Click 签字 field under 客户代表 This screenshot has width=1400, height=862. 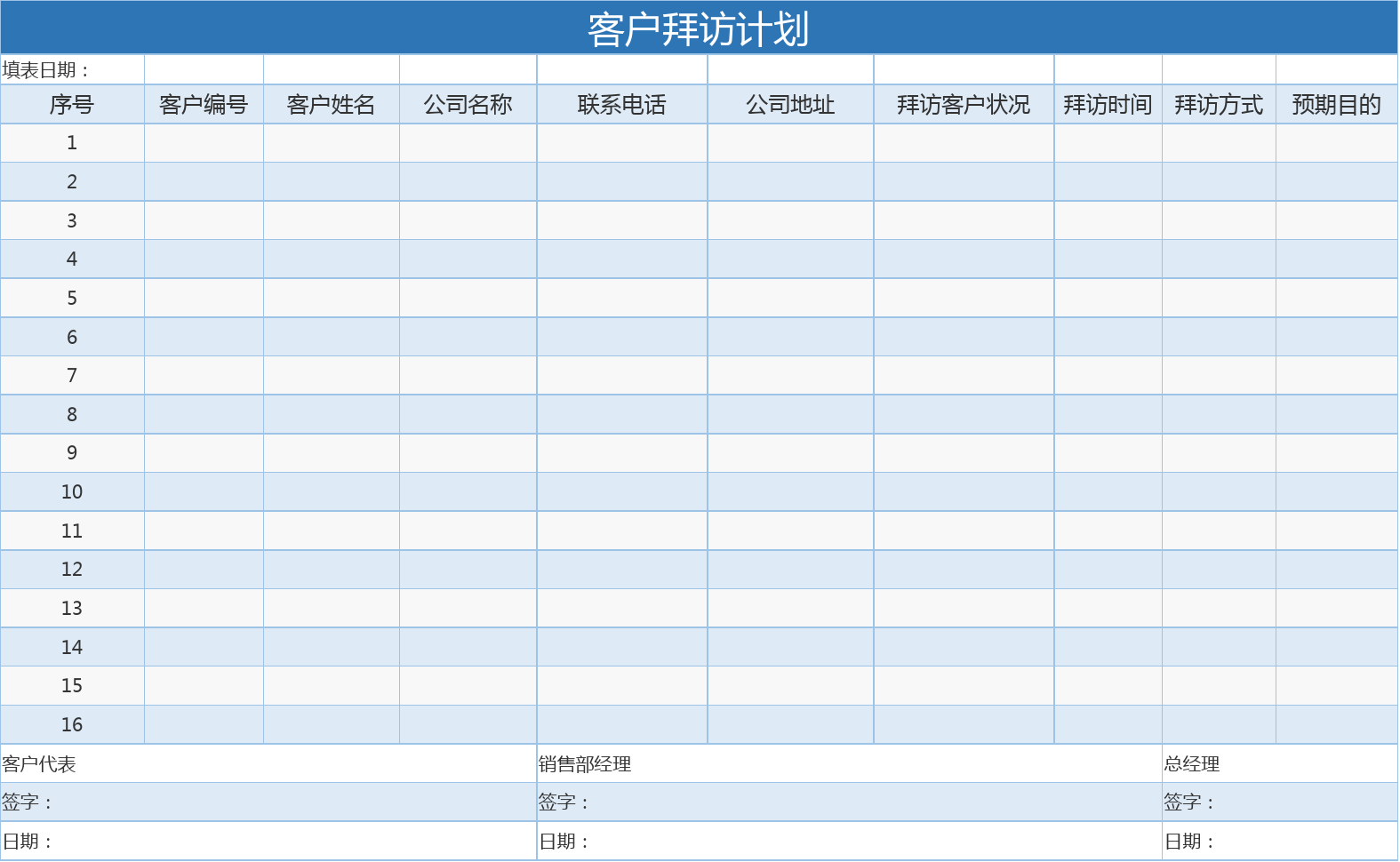tap(268, 802)
